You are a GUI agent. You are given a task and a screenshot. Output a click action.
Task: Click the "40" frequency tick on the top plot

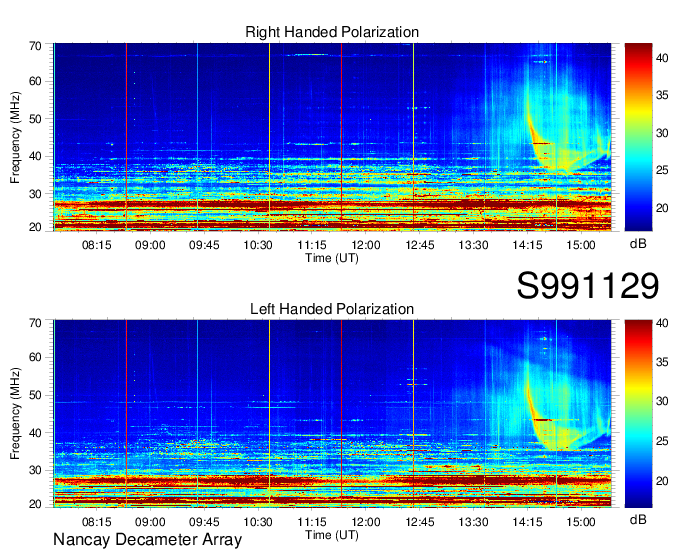tap(36, 156)
